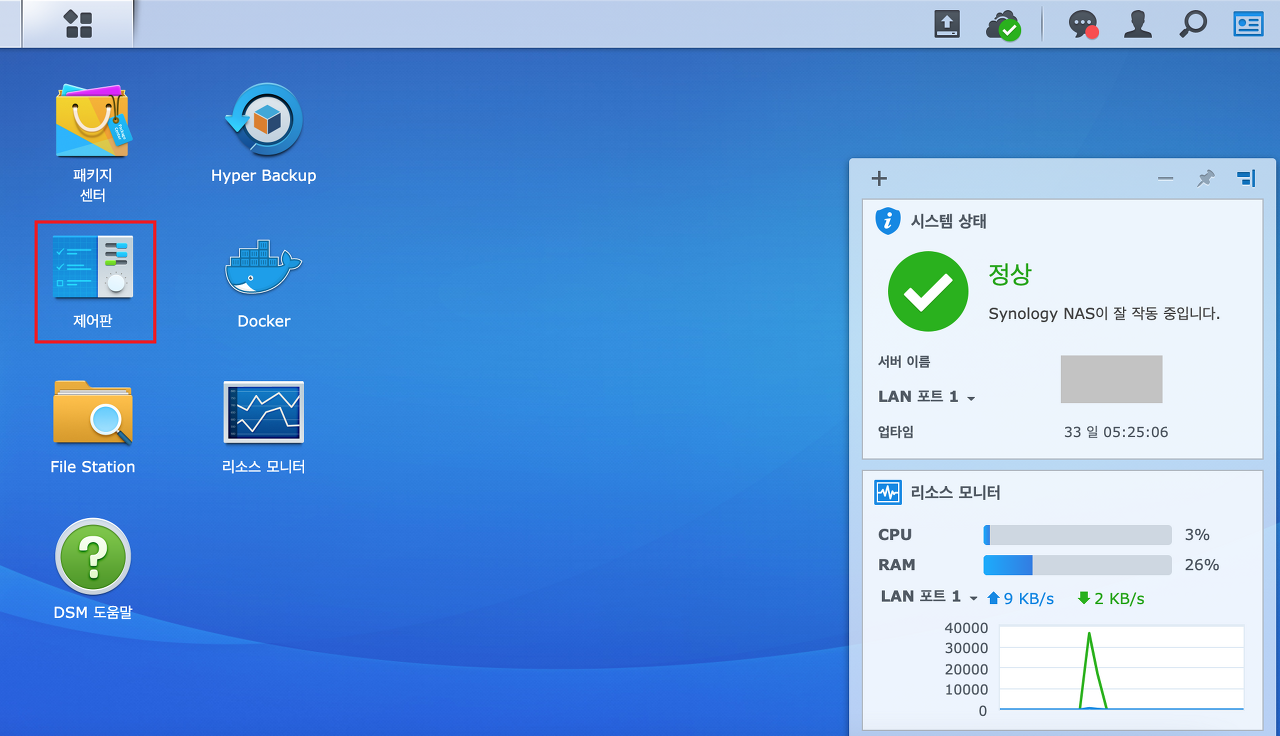
Task: Open the upload queue icon in the taskbar
Action: tap(947, 25)
